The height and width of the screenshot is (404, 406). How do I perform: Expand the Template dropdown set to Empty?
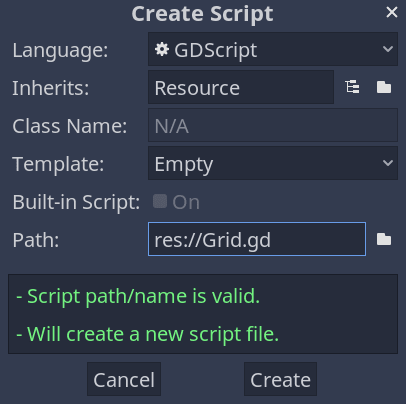[273, 163]
